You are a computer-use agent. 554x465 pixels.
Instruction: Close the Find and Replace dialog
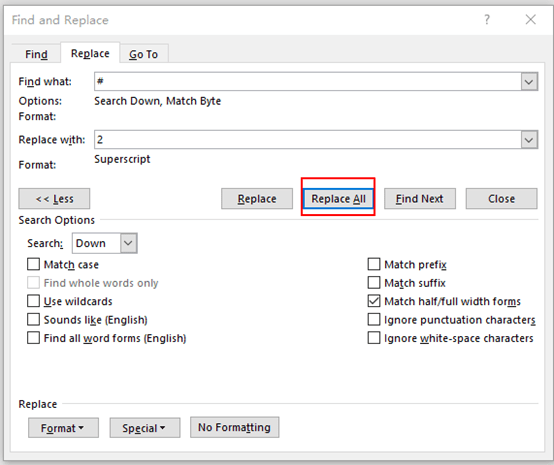pyautogui.click(x=531, y=19)
